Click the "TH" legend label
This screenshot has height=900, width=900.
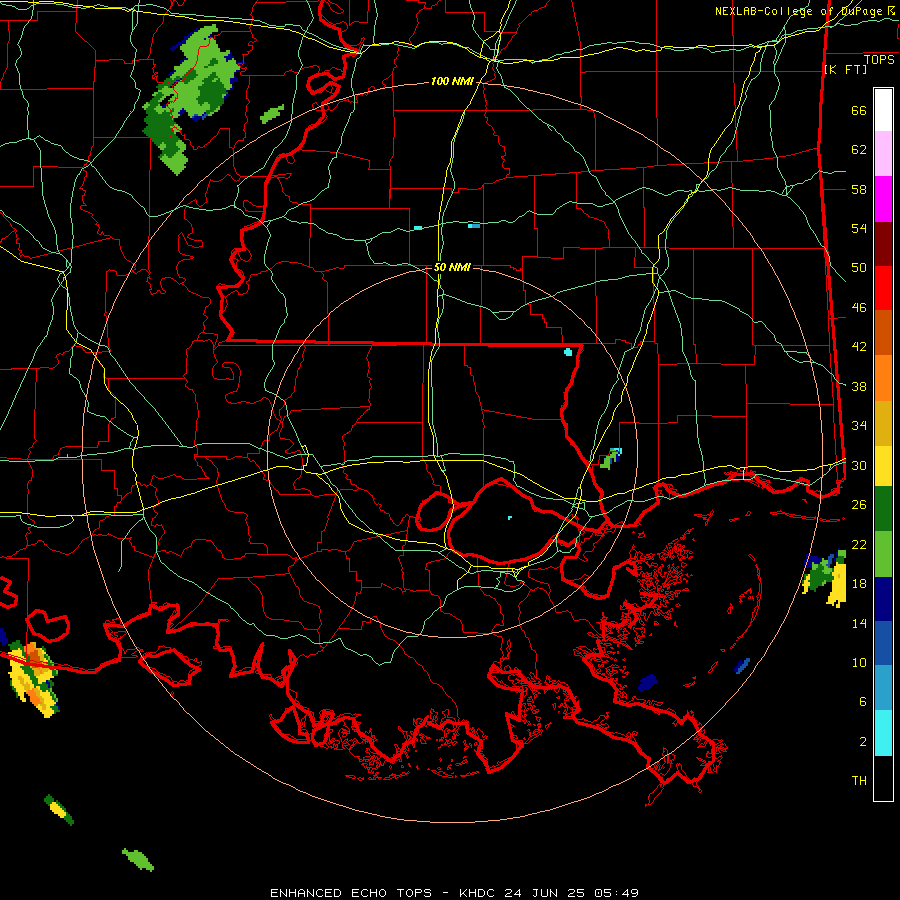pos(859,781)
